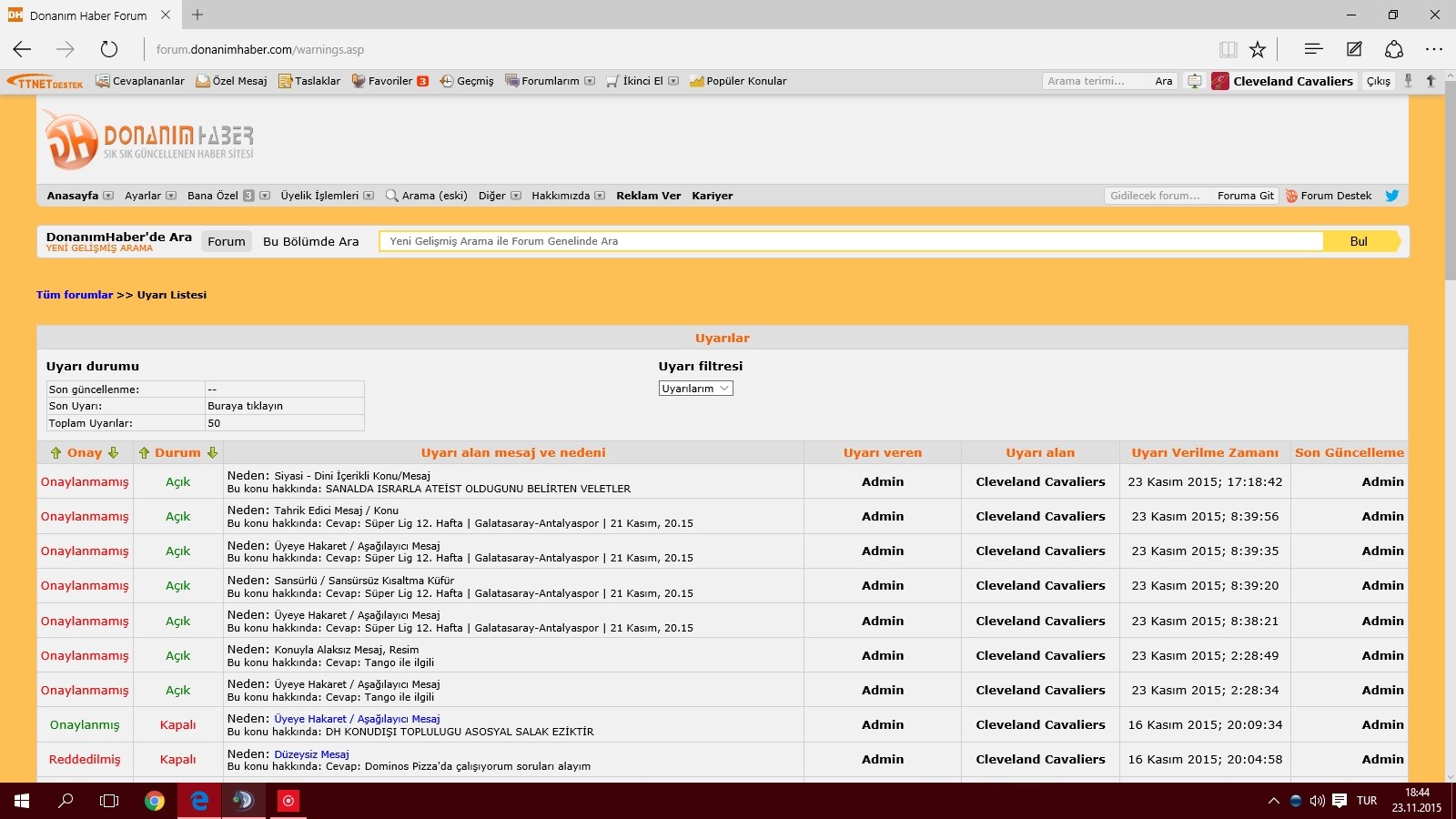Select Bu Bölümde Ara tab
Screen dimensions: 1456x819
click(311, 241)
